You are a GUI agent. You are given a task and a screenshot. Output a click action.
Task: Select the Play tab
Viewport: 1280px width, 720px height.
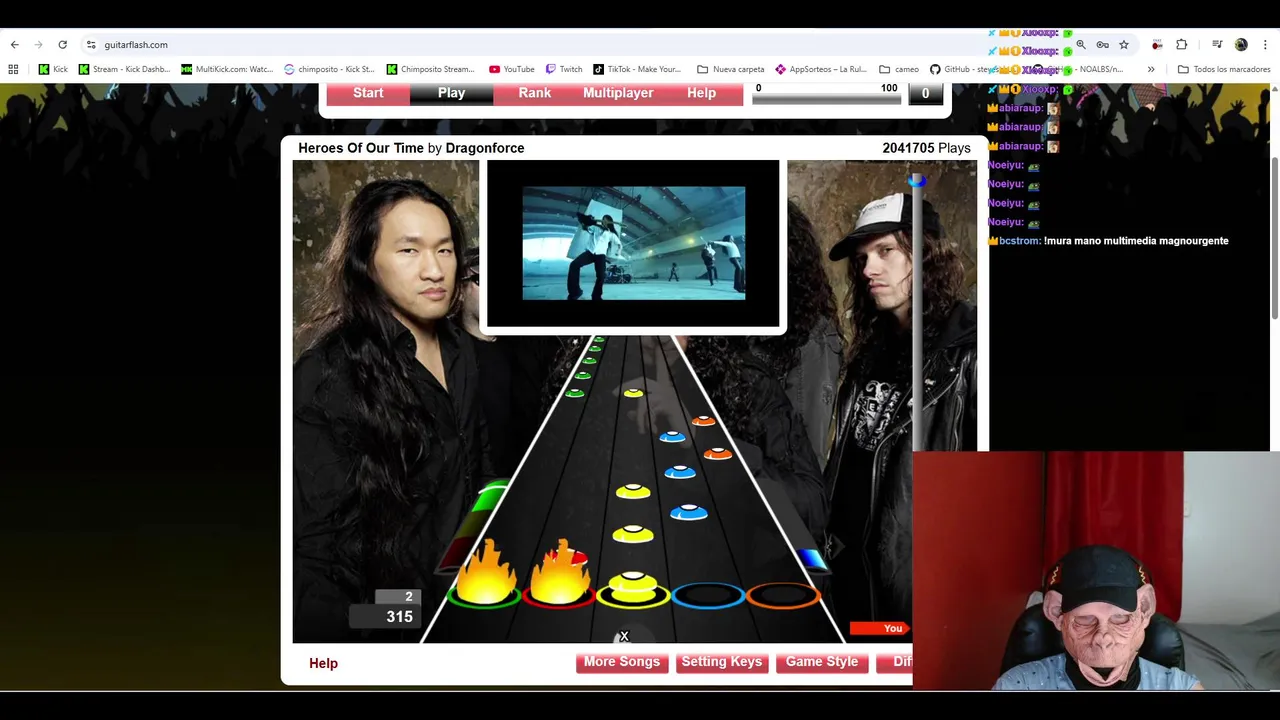(x=451, y=93)
